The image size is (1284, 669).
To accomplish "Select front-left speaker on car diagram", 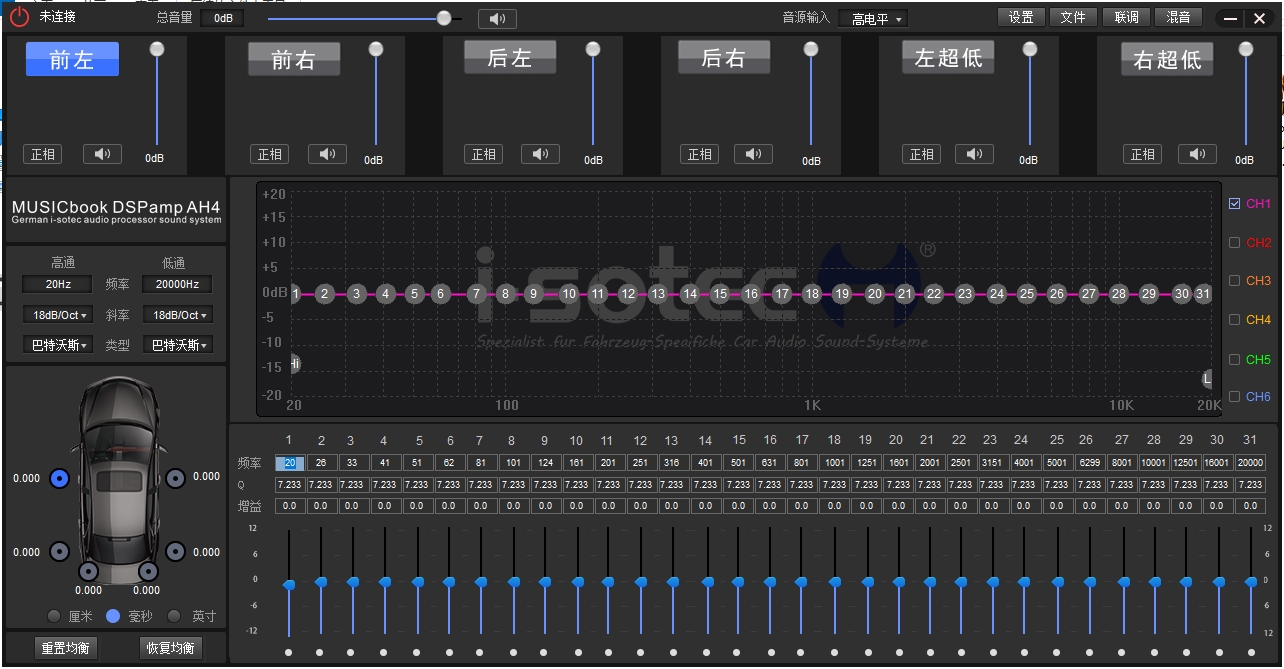I will 59,479.
